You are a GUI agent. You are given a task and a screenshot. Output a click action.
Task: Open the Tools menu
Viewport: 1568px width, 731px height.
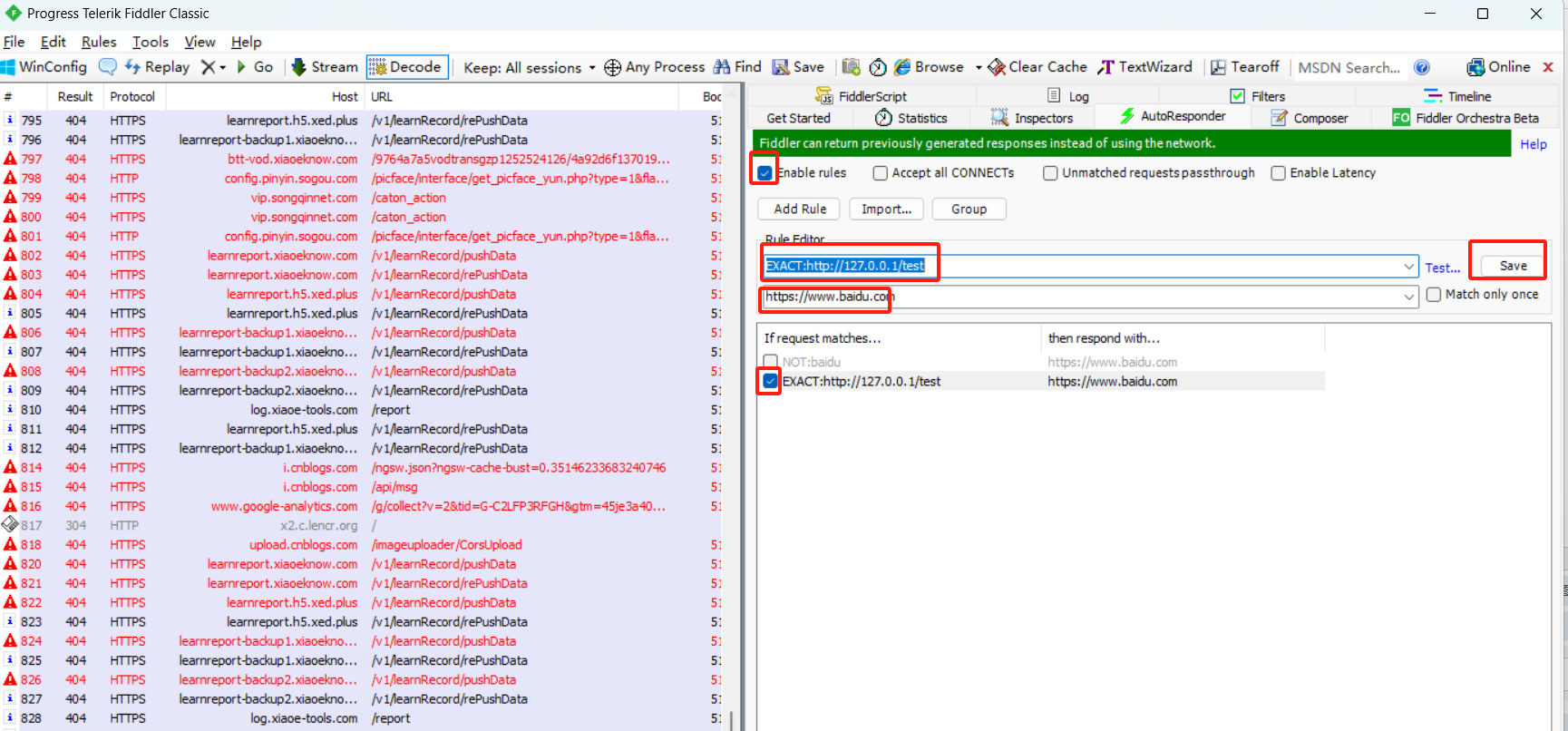(x=151, y=42)
